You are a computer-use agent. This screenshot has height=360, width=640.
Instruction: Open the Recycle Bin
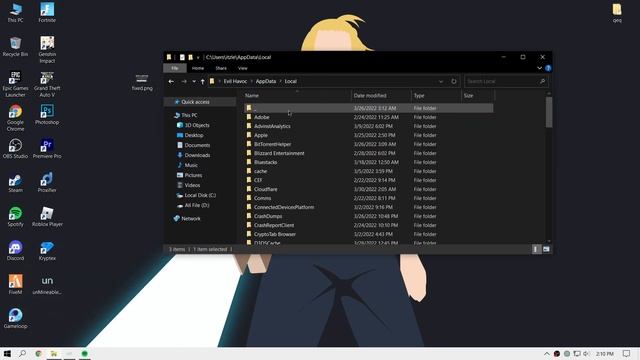point(16,46)
